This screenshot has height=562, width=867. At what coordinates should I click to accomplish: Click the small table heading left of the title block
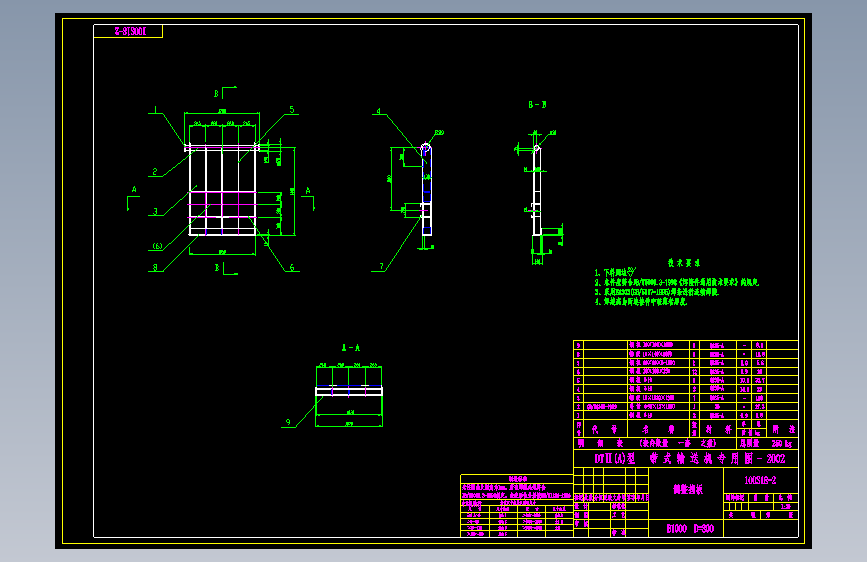tap(517, 479)
